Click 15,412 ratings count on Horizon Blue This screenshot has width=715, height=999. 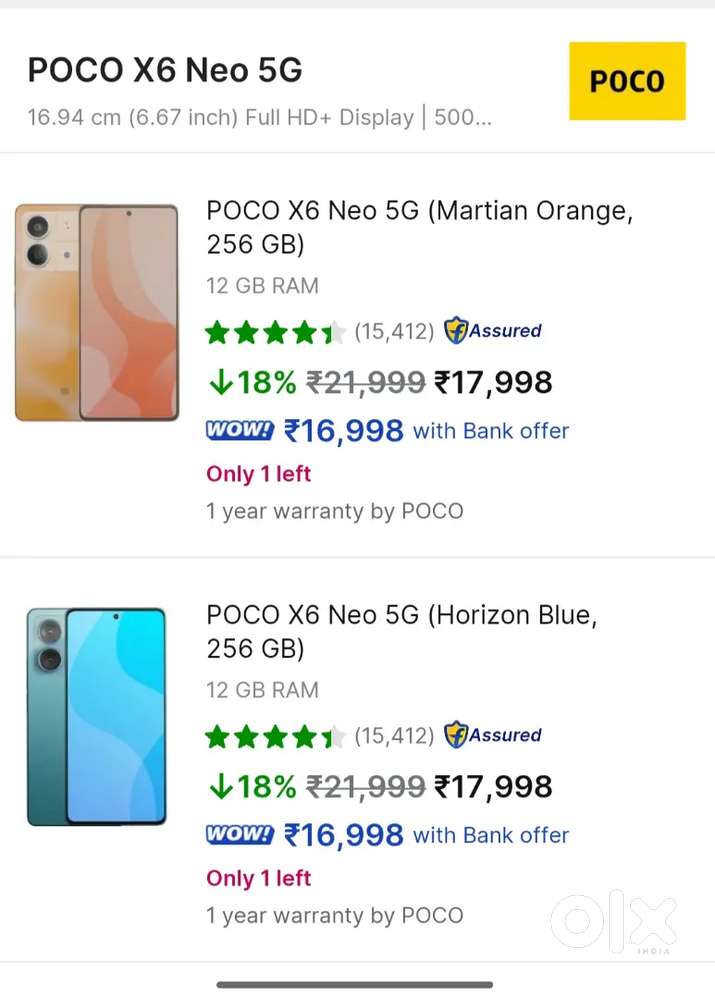pos(394,735)
